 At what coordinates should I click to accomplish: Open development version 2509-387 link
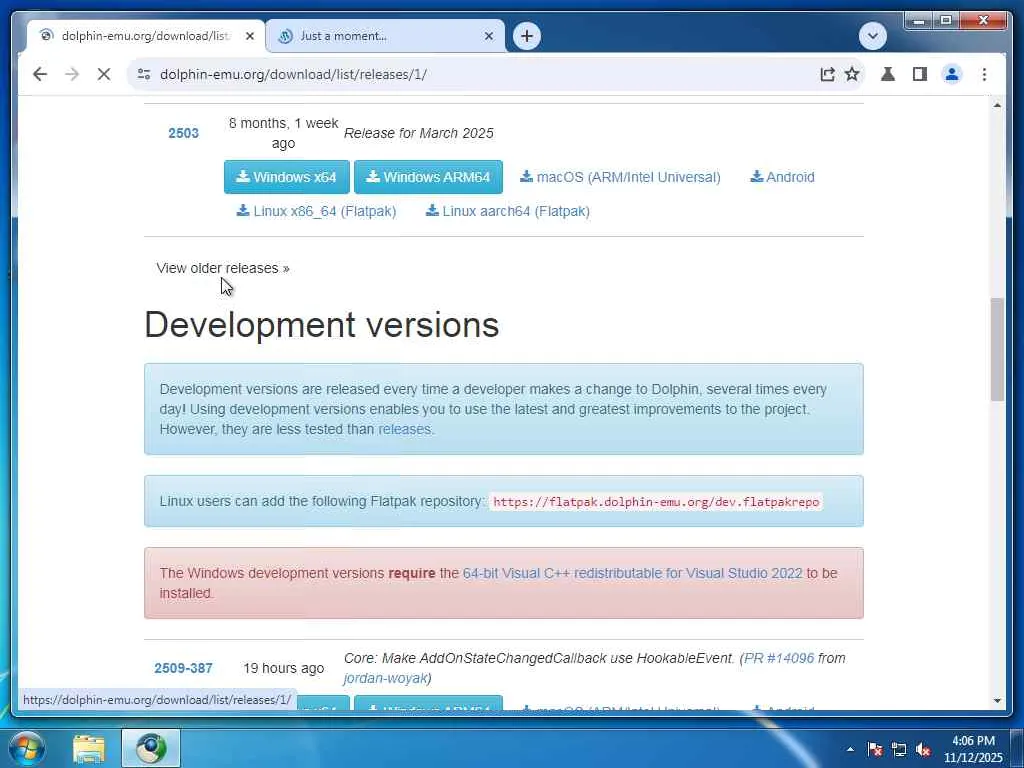coord(184,668)
